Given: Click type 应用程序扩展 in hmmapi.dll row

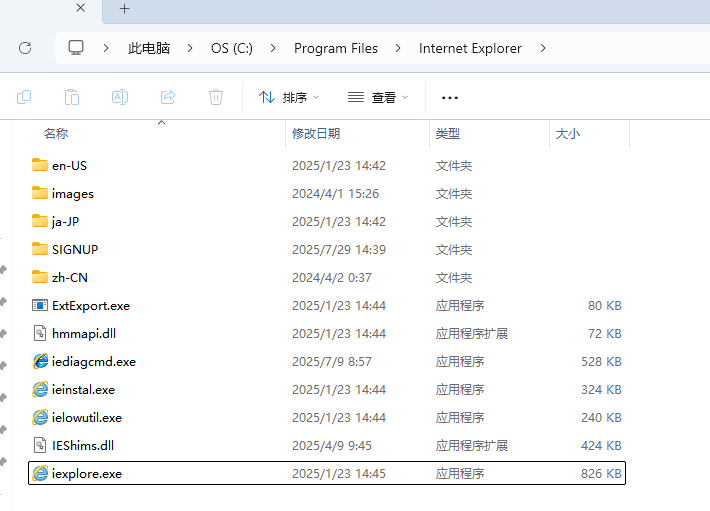Looking at the screenshot, I should 472,334.
